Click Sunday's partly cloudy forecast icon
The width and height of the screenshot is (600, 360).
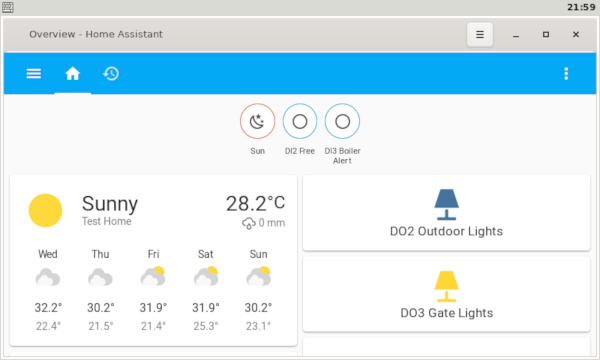tap(259, 276)
